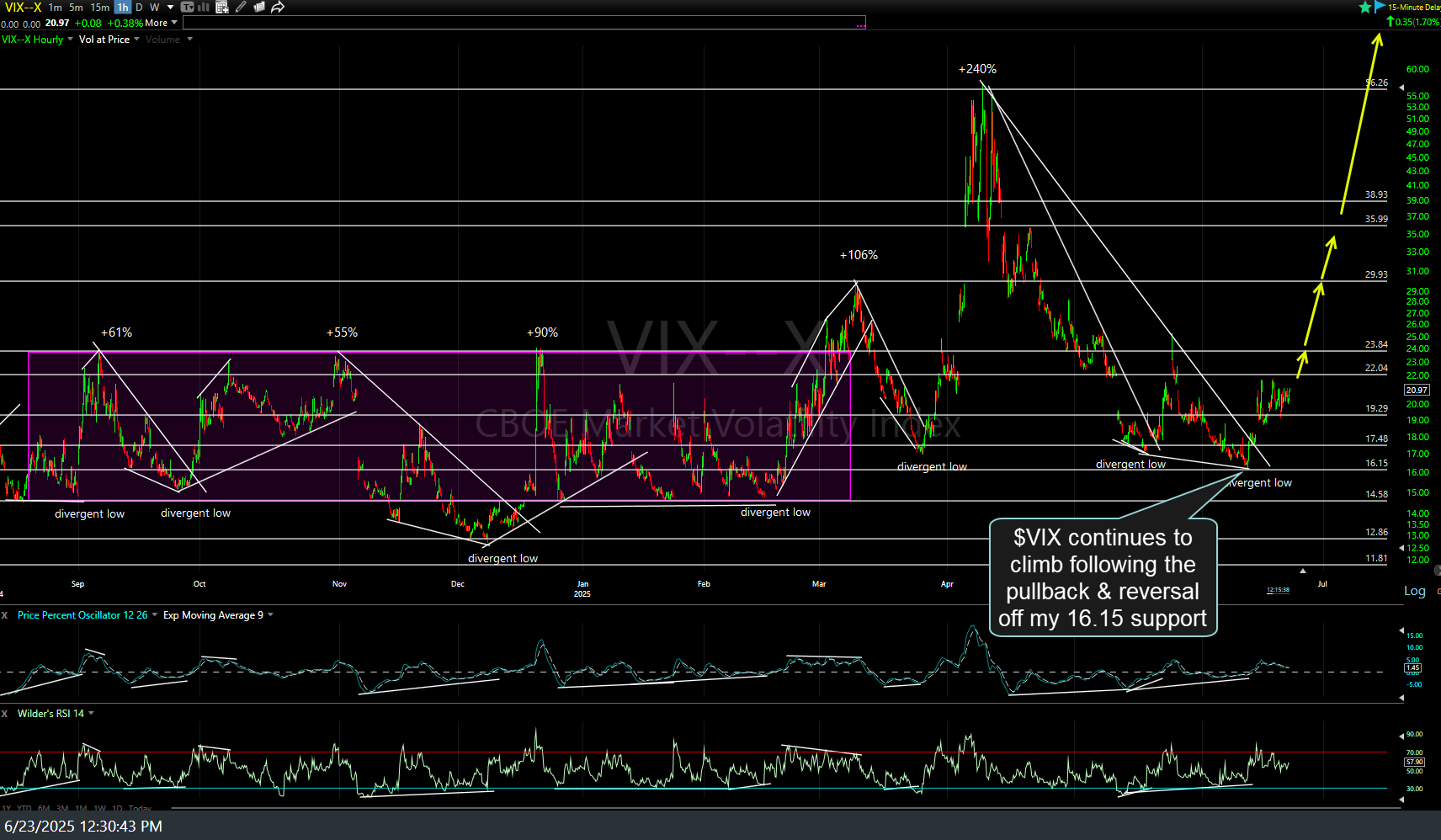
Task: Close the Price Percent Oscillator pane
Action: [x=5, y=615]
